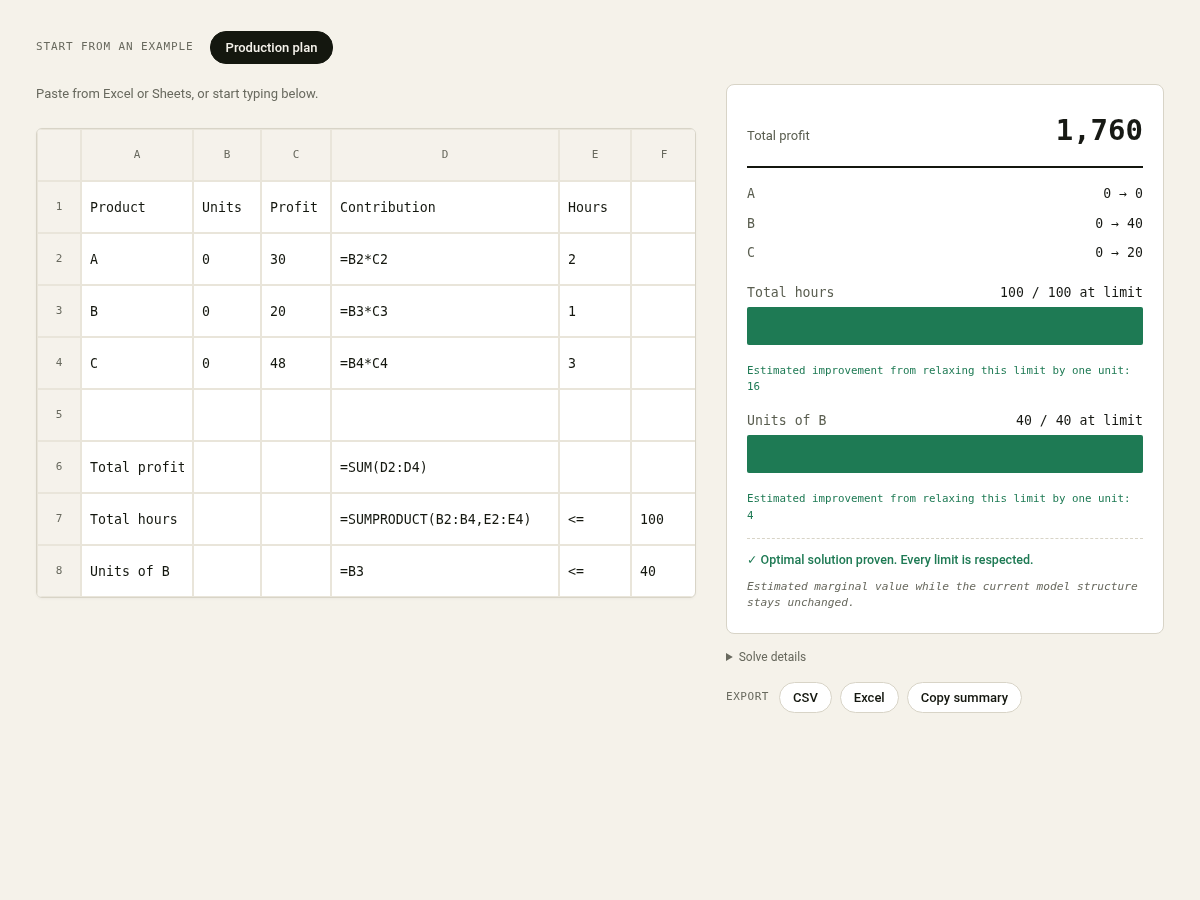Screen dimensions: 1200x900
Task: Click the Total hours label cell in the grid
Action: pyautogui.click(x=137, y=519)
